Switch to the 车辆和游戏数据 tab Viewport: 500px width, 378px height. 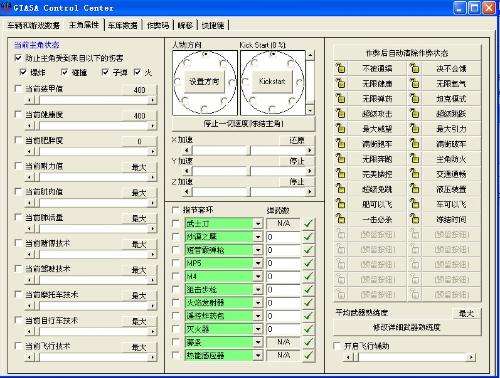(x=34, y=25)
